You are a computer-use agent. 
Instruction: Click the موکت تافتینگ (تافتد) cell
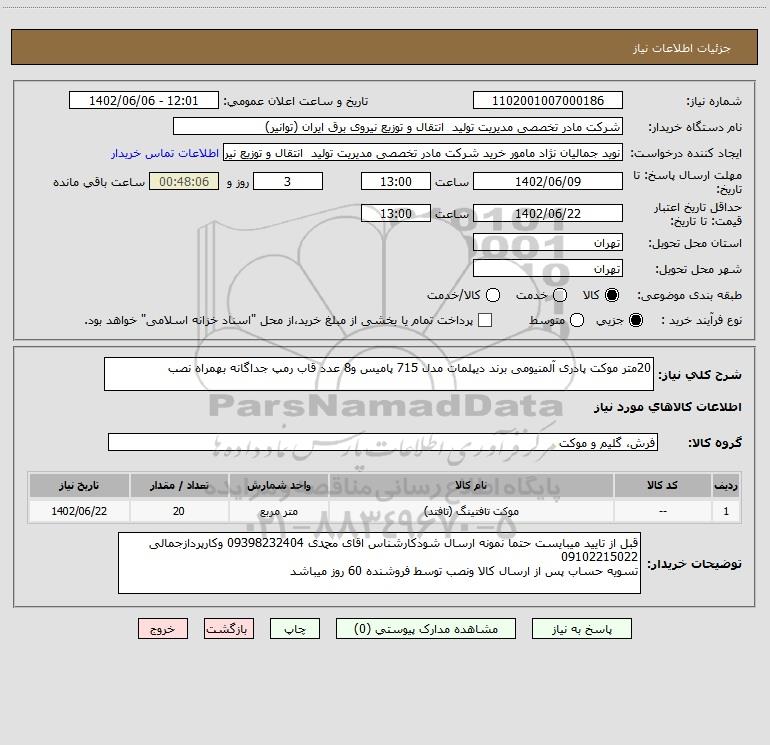(x=471, y=511)
